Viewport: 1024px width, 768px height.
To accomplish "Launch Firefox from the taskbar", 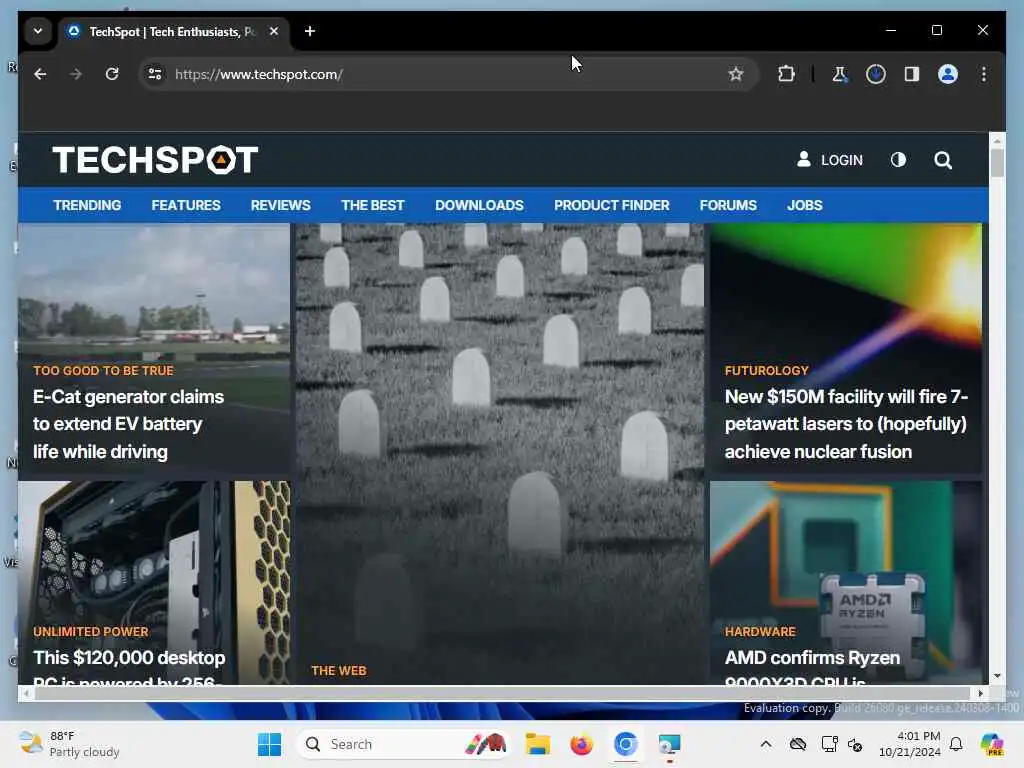I will pos(581,744).
